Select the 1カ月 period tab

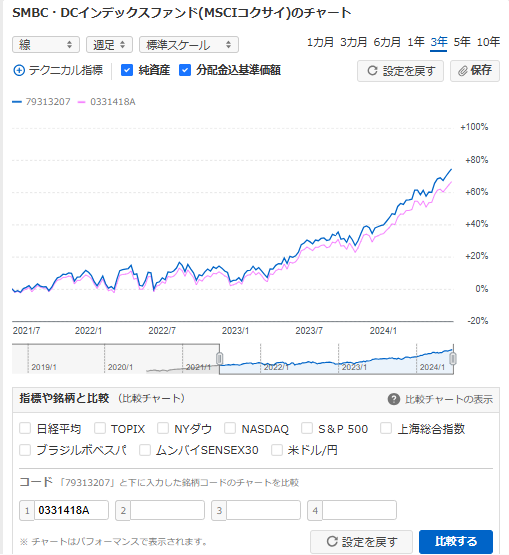click(320, 42)
